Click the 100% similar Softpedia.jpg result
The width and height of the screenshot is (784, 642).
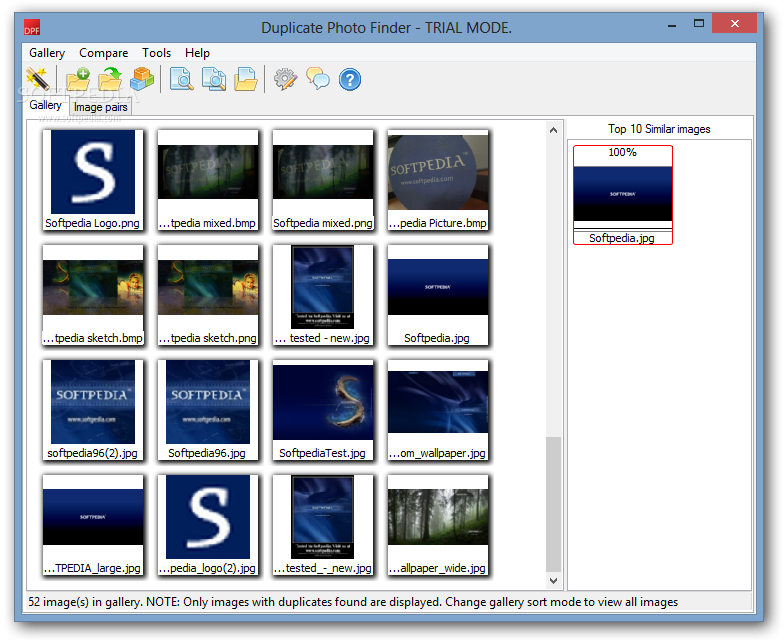[x=623, y=195]
